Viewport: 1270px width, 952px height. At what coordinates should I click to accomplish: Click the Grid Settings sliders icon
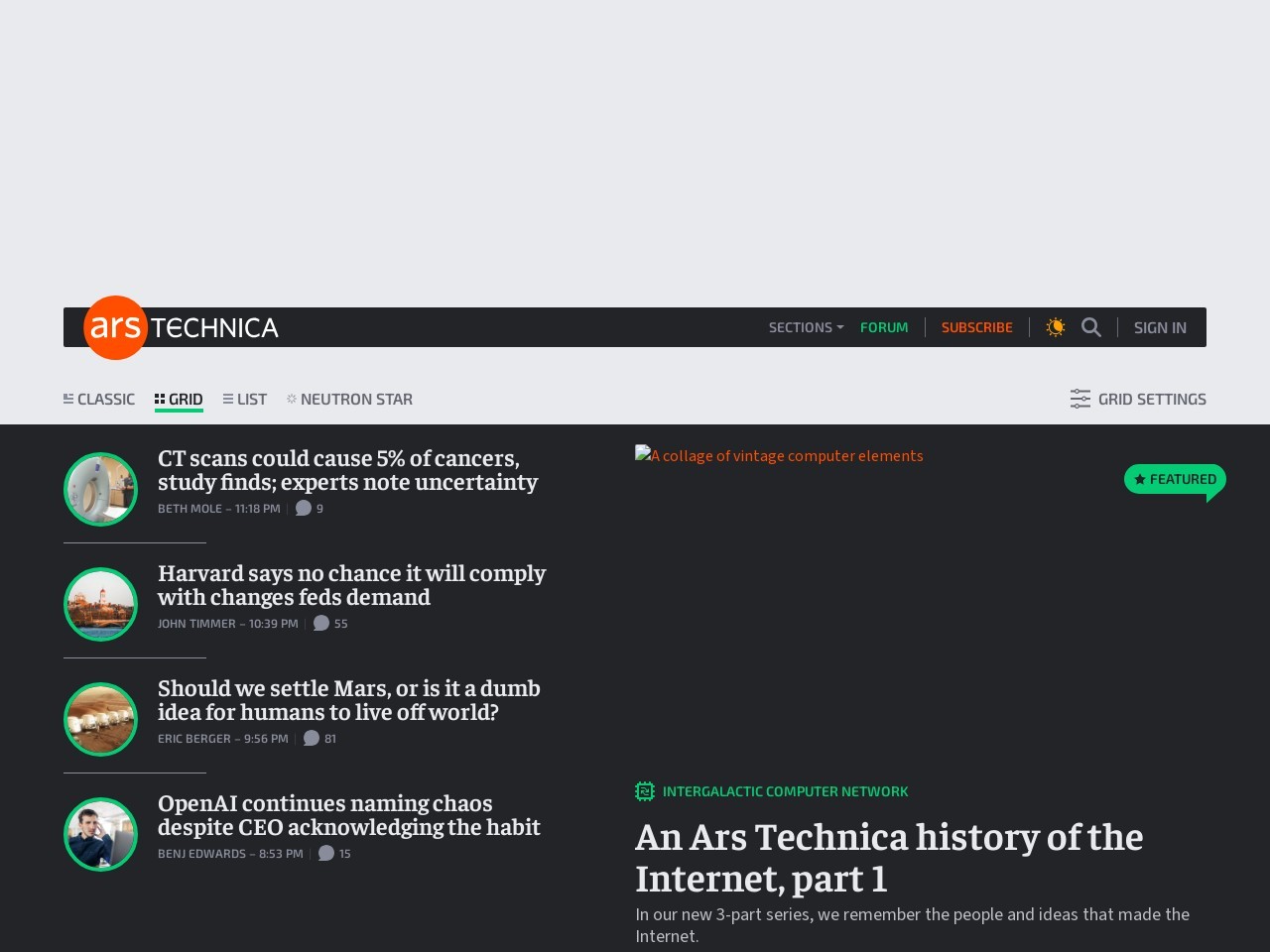point(1080,399)
